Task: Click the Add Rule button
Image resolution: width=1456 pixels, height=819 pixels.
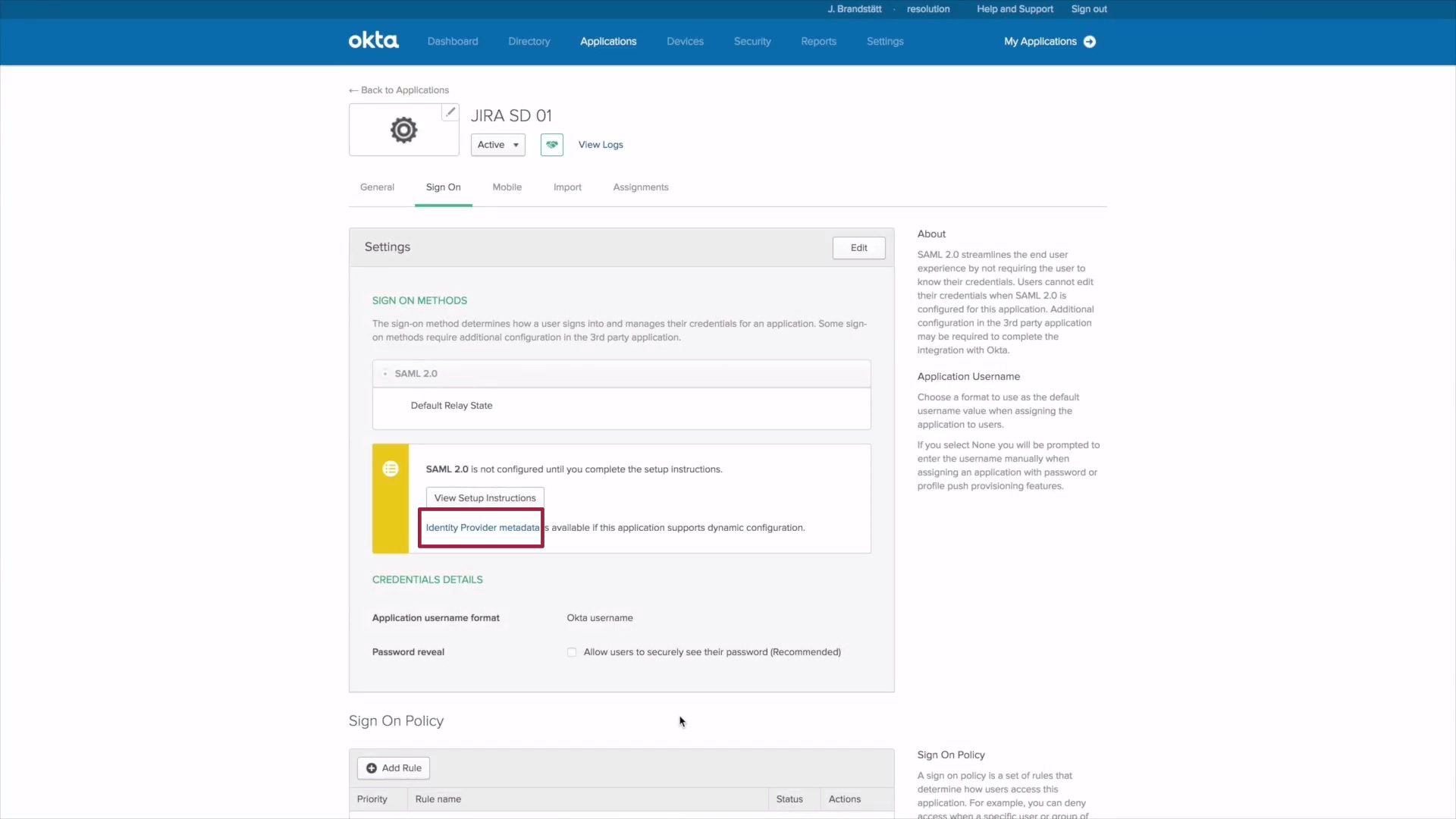Action: (x=394, y=768)
